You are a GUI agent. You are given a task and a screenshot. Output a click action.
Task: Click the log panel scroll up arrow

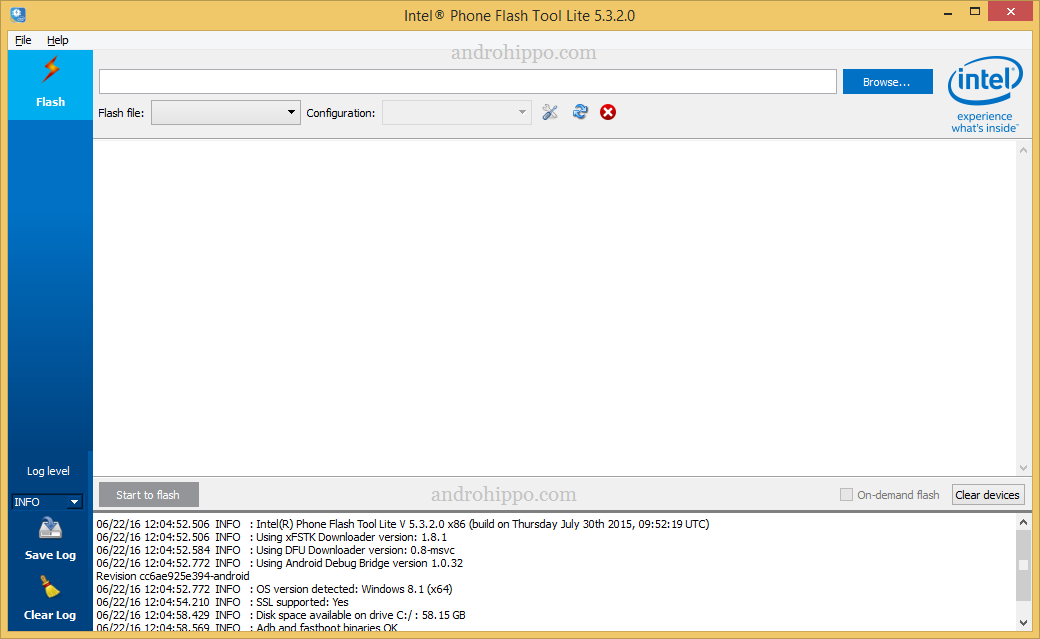(x=1023, y=522)
